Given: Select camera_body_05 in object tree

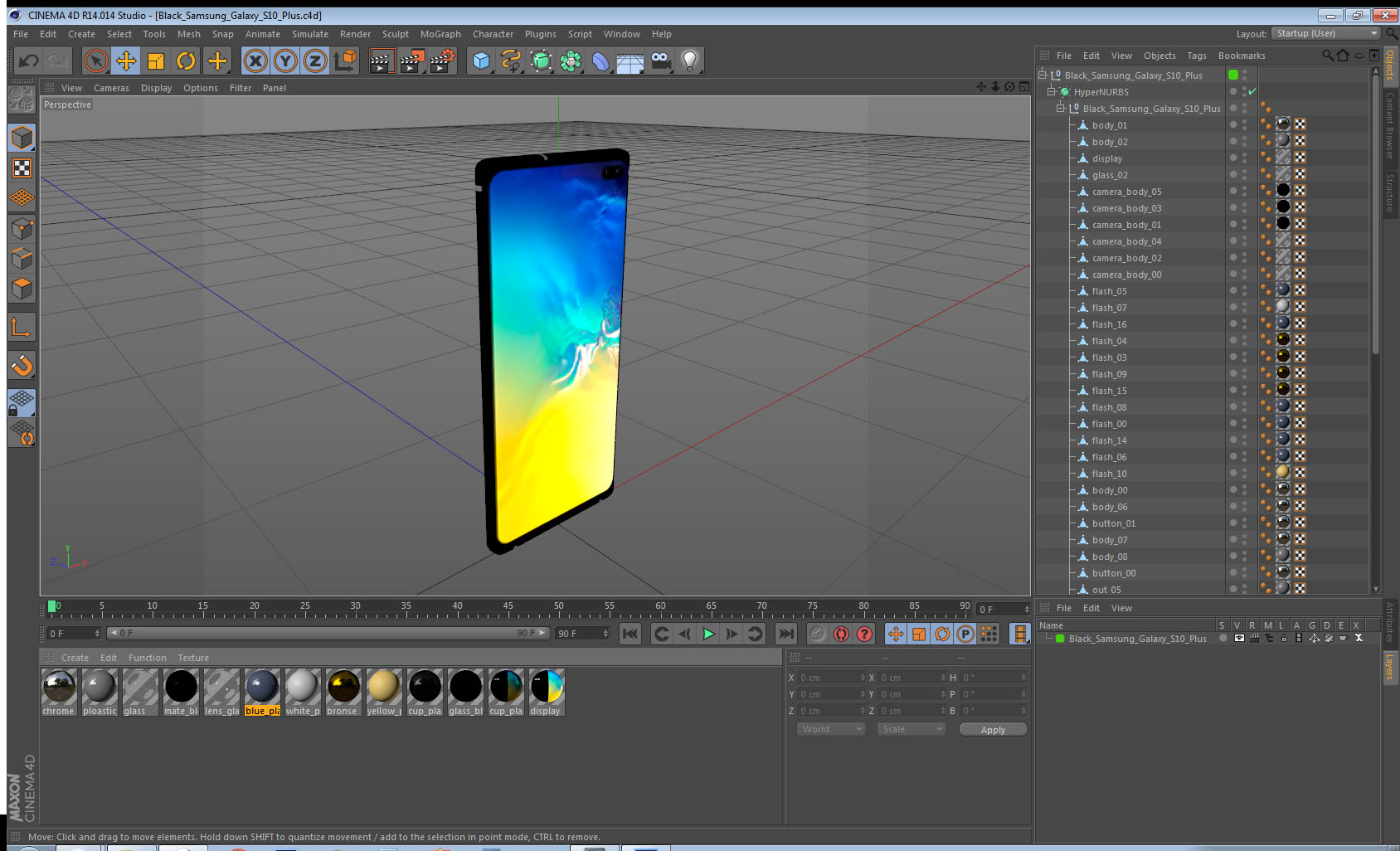Looking at the screenshot, I should pyautogui.click(x=1126, y=192).
